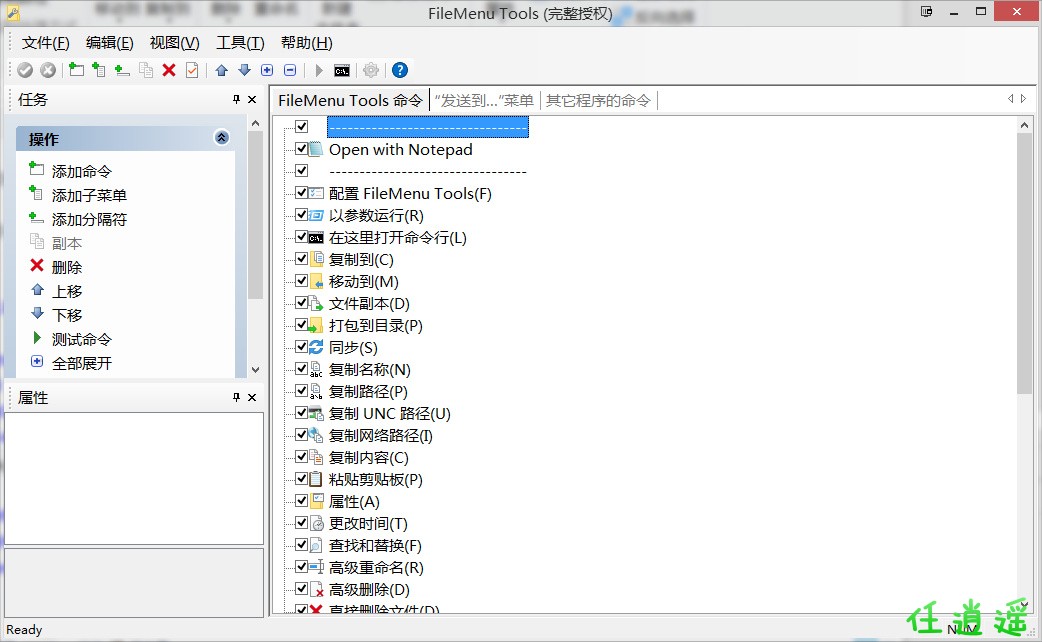
Task: Click the Open with Notepad icon
Action: (316, 149)
